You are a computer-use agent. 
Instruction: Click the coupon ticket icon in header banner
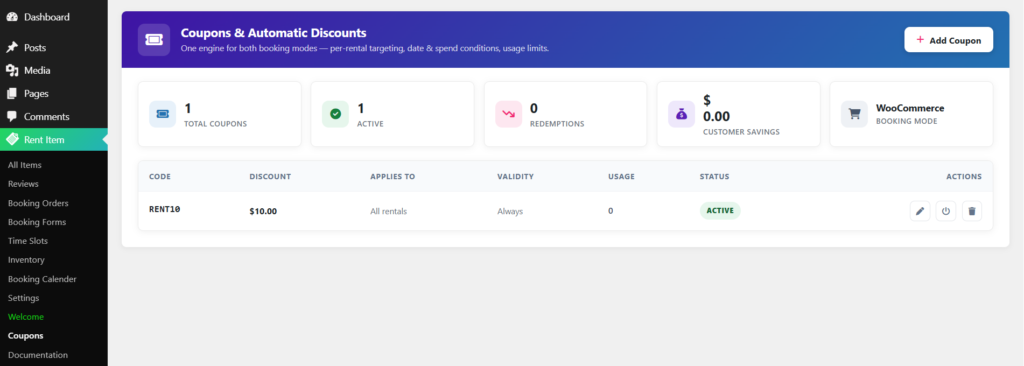coord(154,40)
